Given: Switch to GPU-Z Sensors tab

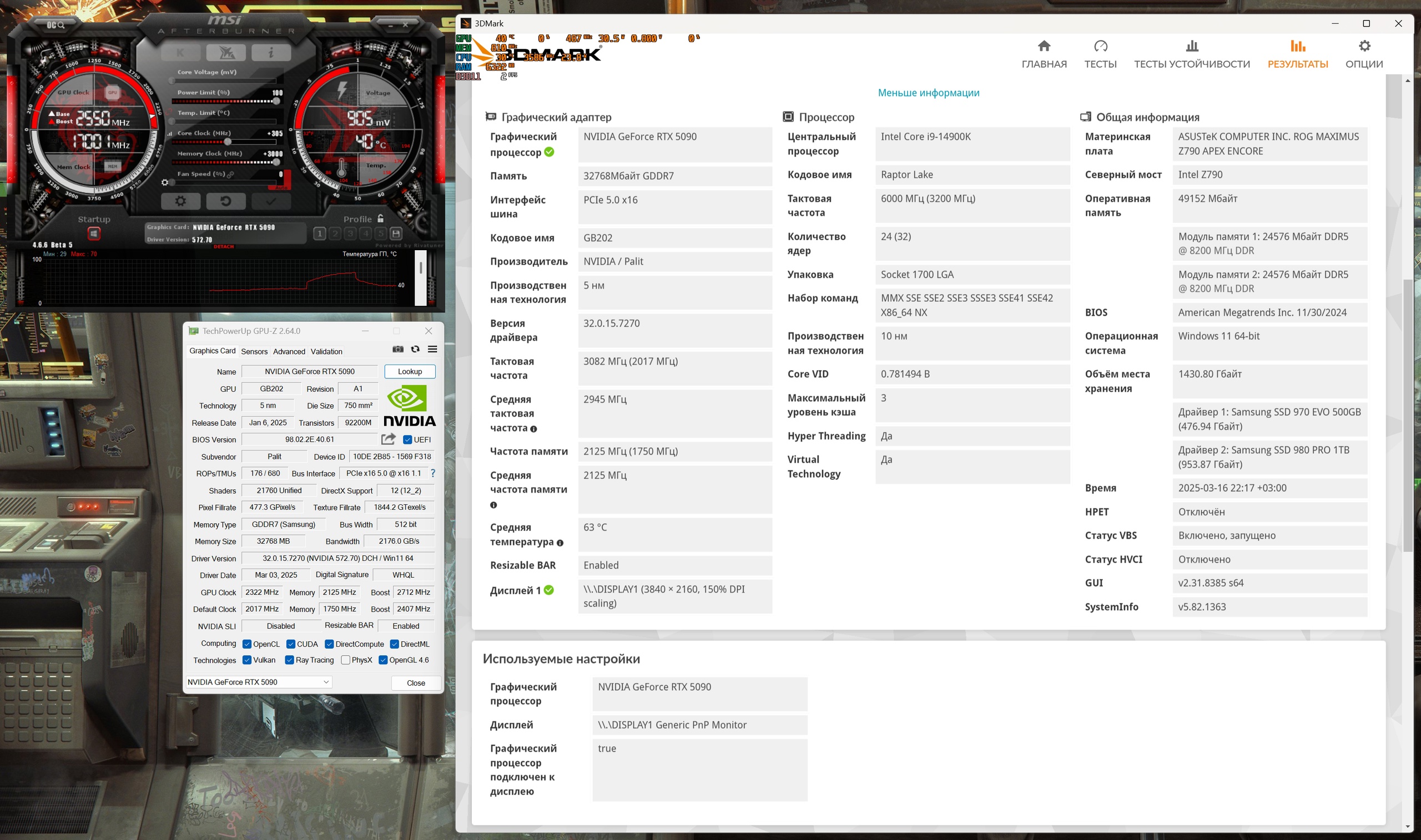Looking at the screenshot, I should (x=254, y=352).
